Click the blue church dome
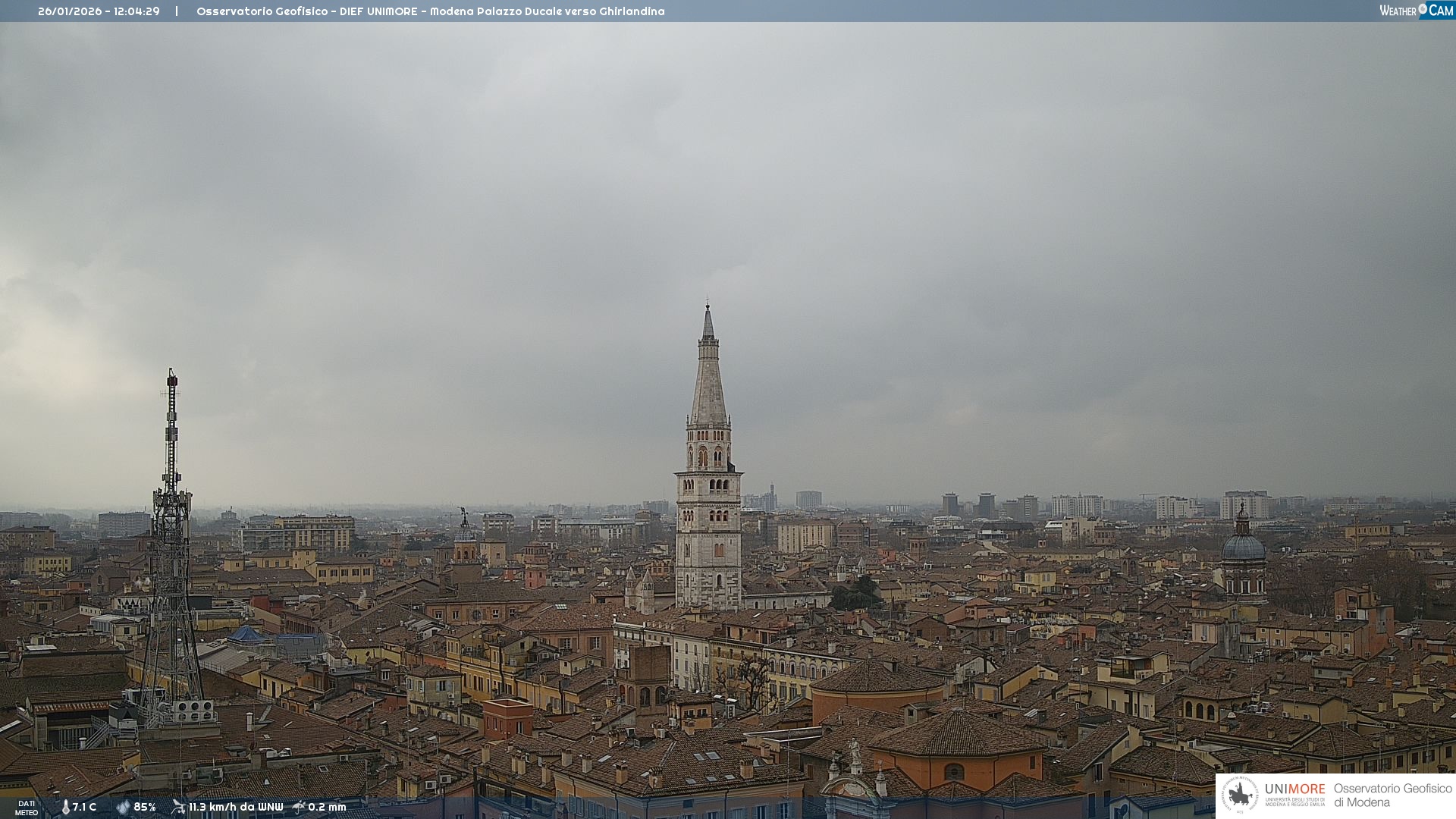The image size is (1456, 819). coord(1243,547)
